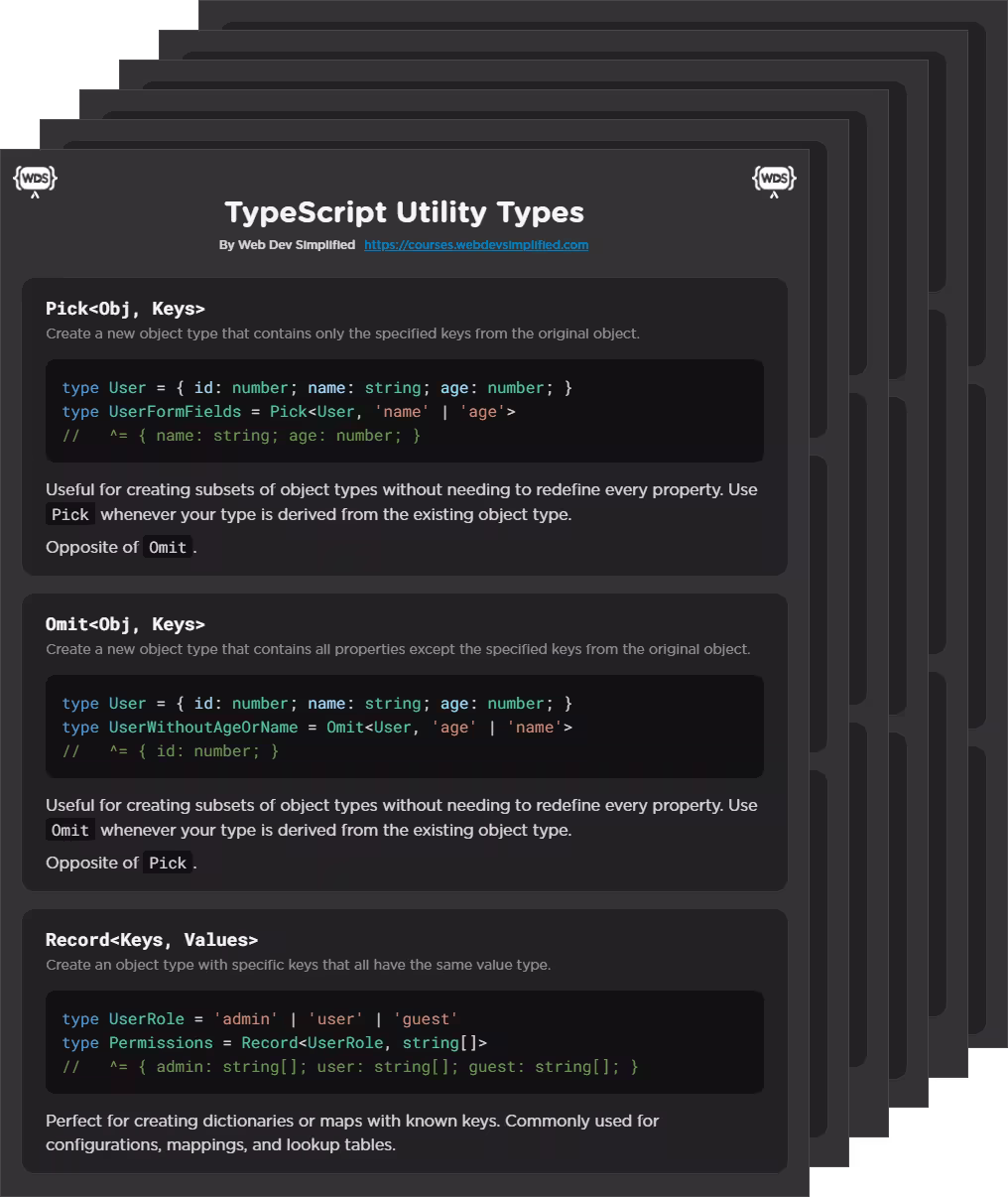Viewport: 1008px width, 1197px height.
Task: Toggle the Omit<Obj, Keys> section visibility
Action: [x=125, y=624]
